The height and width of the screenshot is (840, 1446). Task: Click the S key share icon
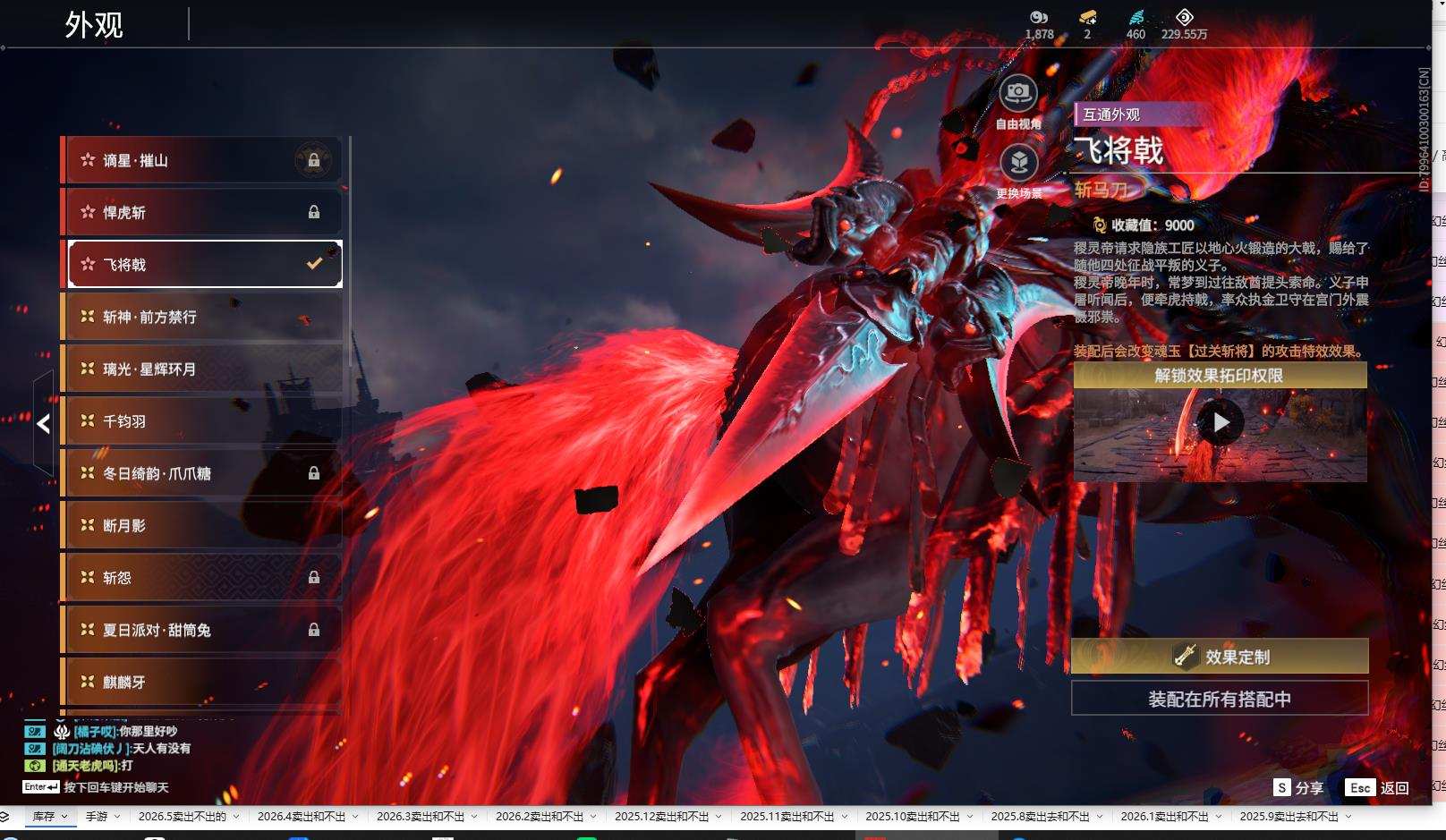pyautogui.click(x=1281, y=787)
